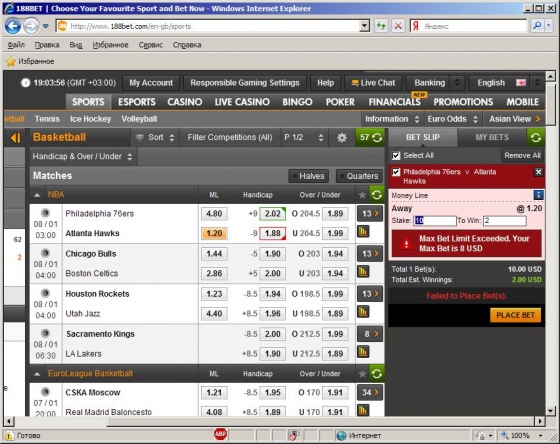This screenshot has height=444, width=560.
Task: Expand the Euro Odds format dropdown
Action: pos(452,119)
